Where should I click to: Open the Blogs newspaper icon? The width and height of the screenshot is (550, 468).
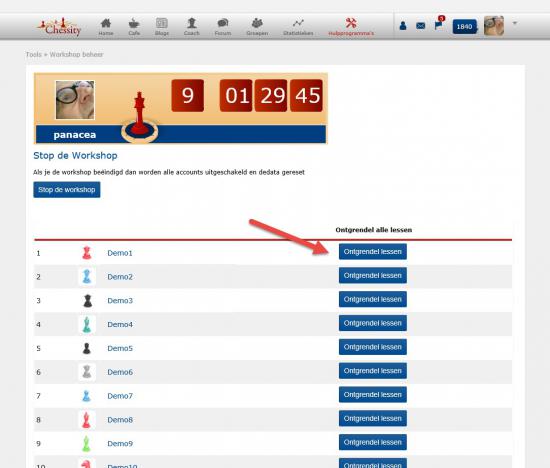pos(162,24)
